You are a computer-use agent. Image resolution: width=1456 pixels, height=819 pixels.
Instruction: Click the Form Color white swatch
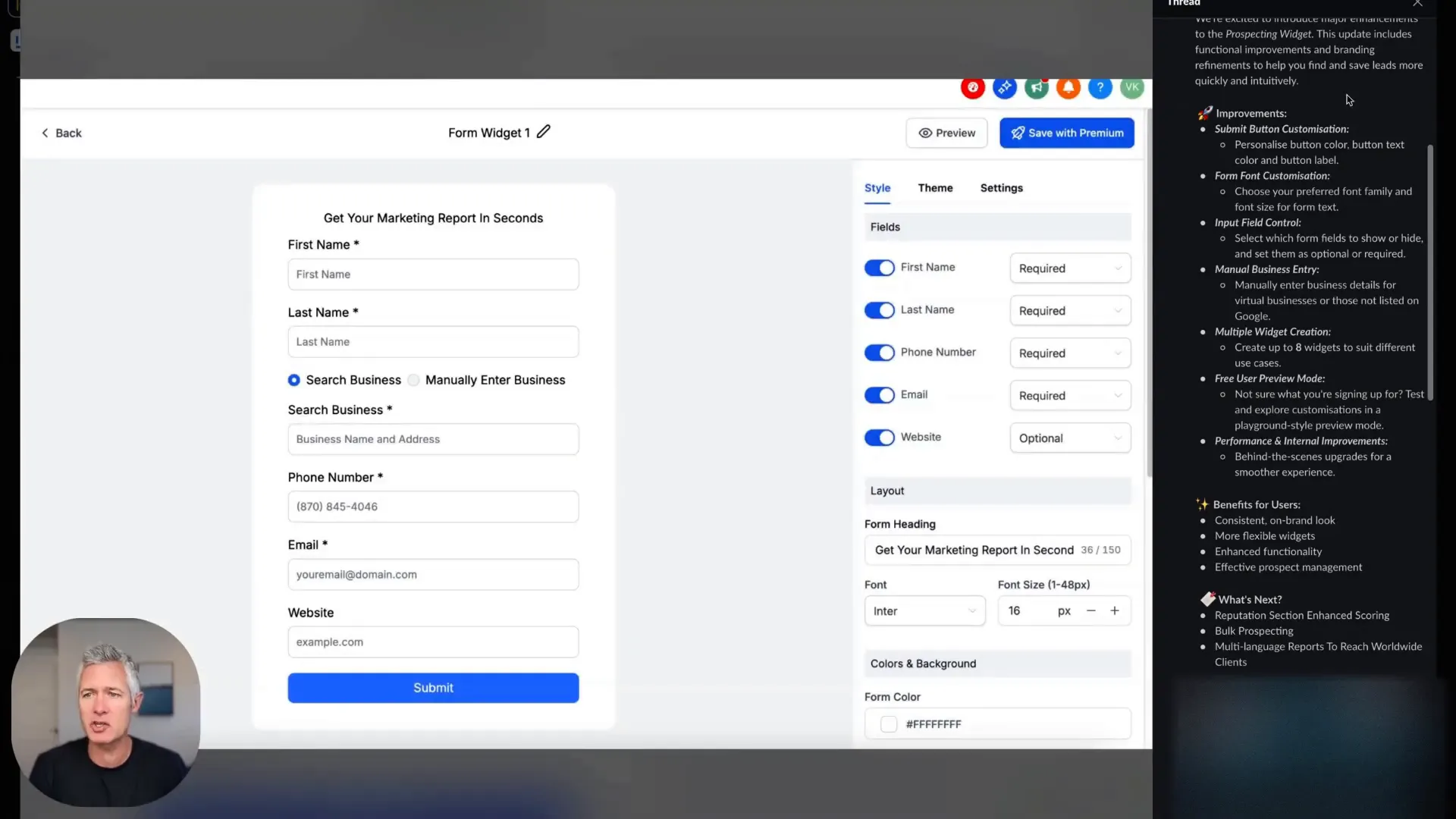(888, 724)
